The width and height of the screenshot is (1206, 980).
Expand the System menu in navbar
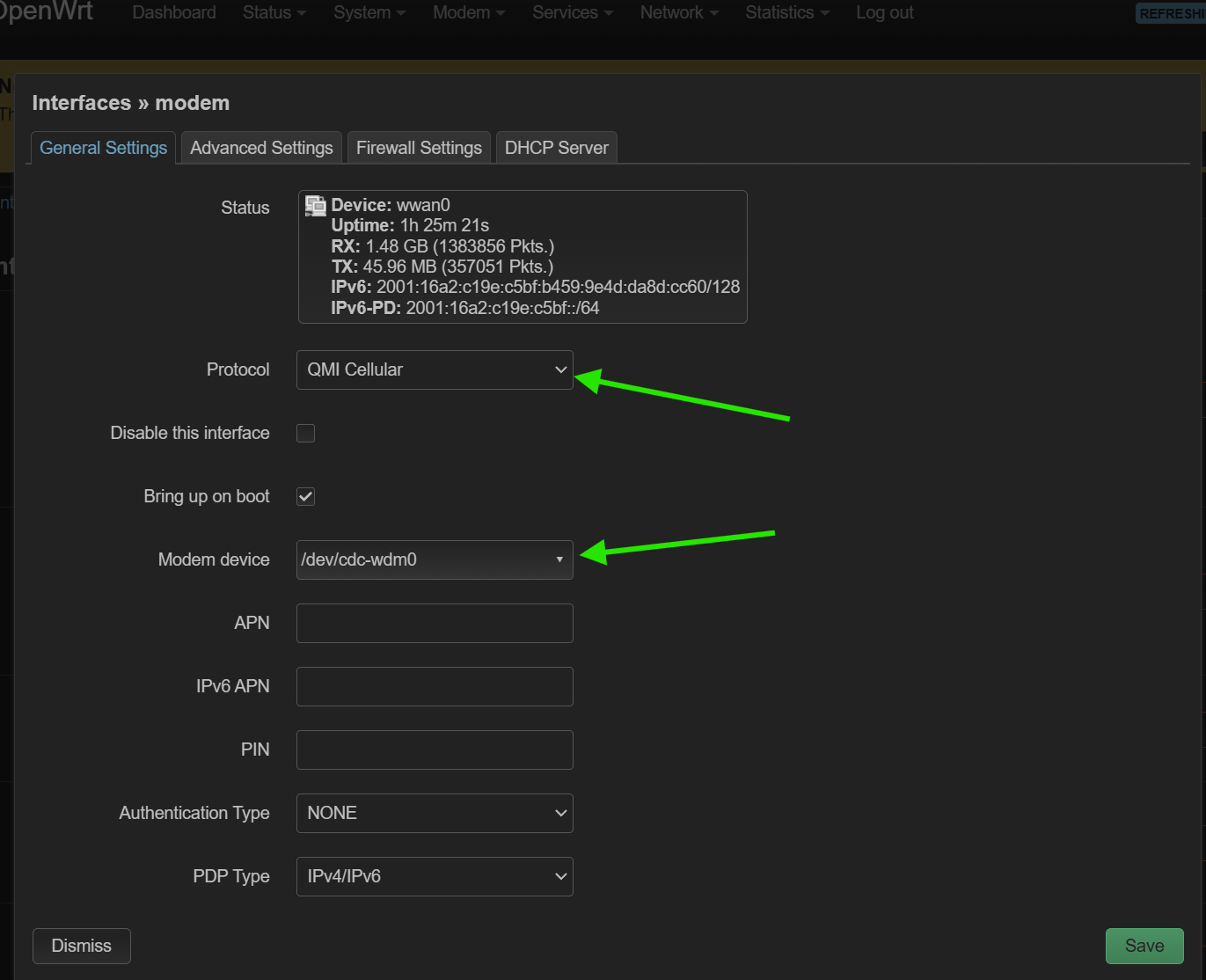pos(369,12)
